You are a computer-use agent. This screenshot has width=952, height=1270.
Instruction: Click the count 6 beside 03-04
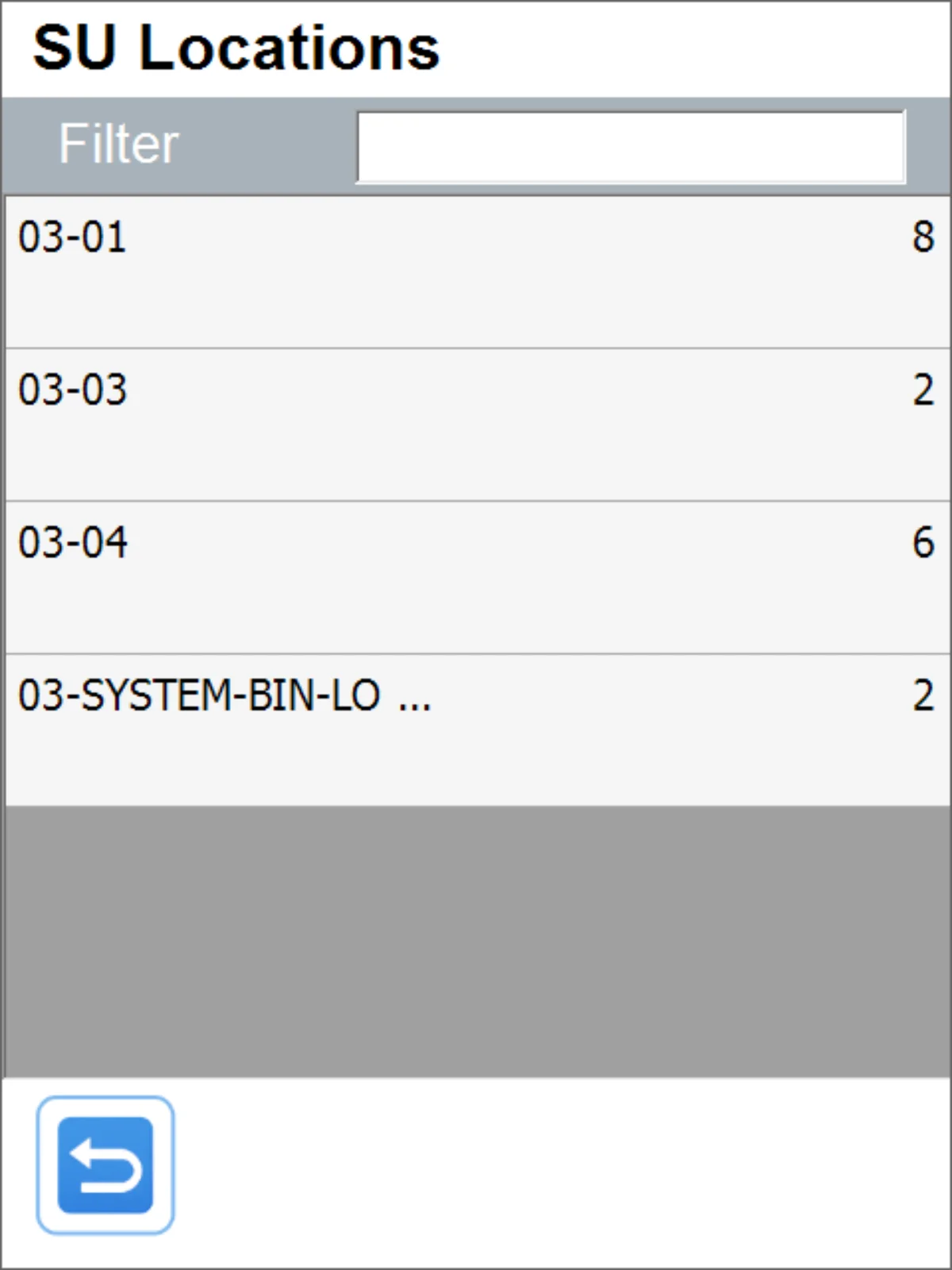923,543
